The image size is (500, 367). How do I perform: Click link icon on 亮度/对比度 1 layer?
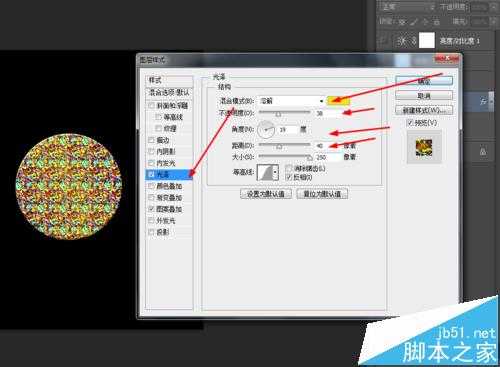414,41
